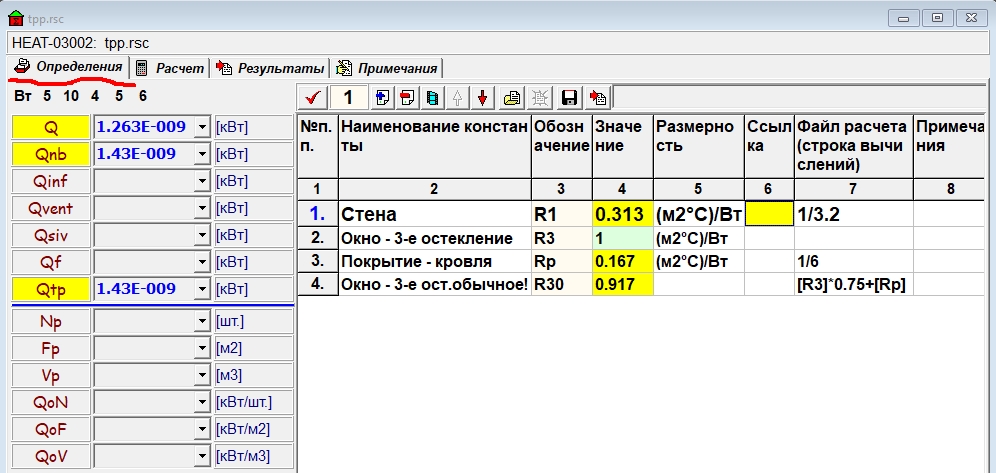Viewport: 996px width, 473px height.
Task: Select the yellow 0.313 value cell
Action: tap(621, 214)
